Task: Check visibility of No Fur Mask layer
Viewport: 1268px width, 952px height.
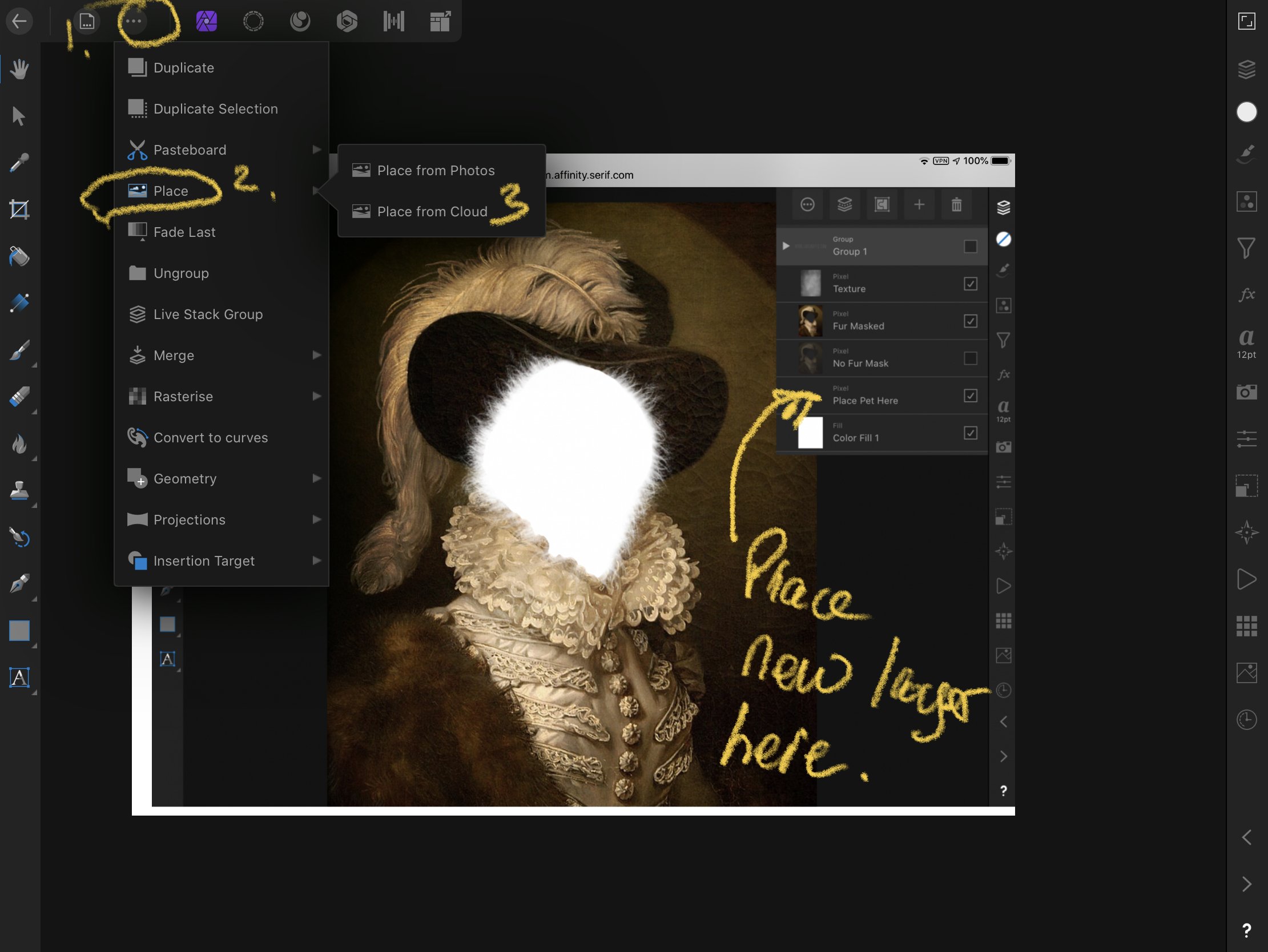Action: (970, 358)
